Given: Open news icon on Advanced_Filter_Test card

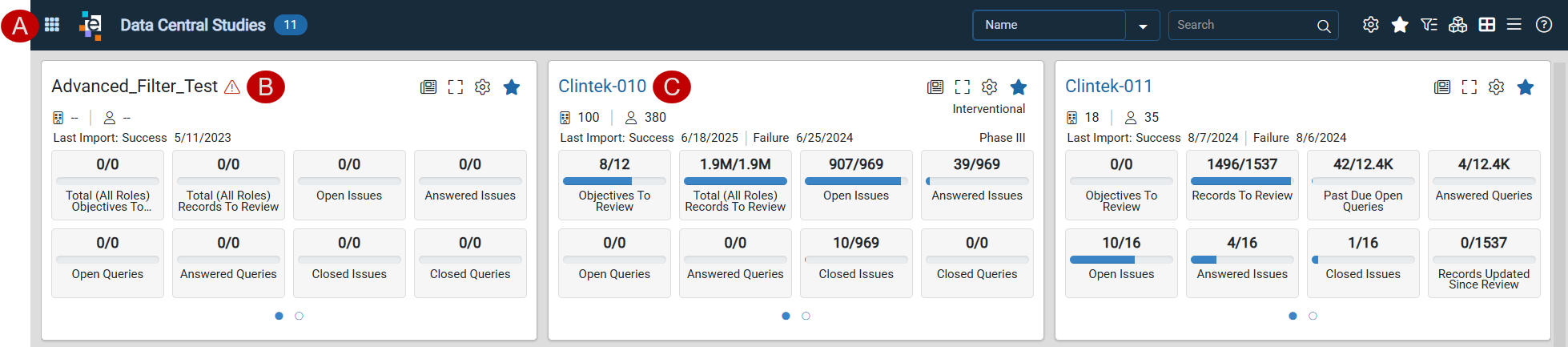Looking at the screenshot, I should point(428,87).
